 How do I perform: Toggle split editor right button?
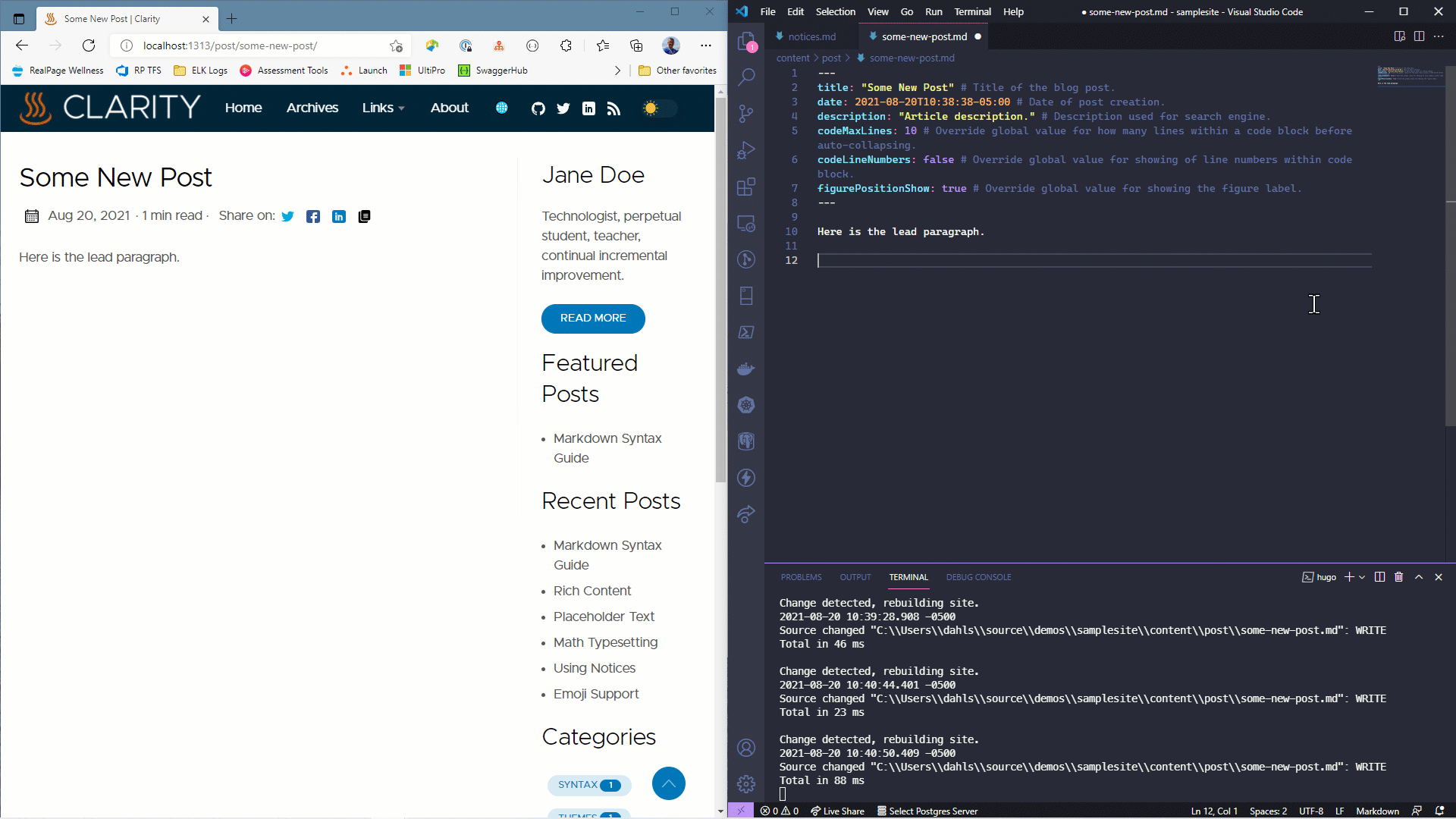pyautogui.click(x=1419, y=36)
